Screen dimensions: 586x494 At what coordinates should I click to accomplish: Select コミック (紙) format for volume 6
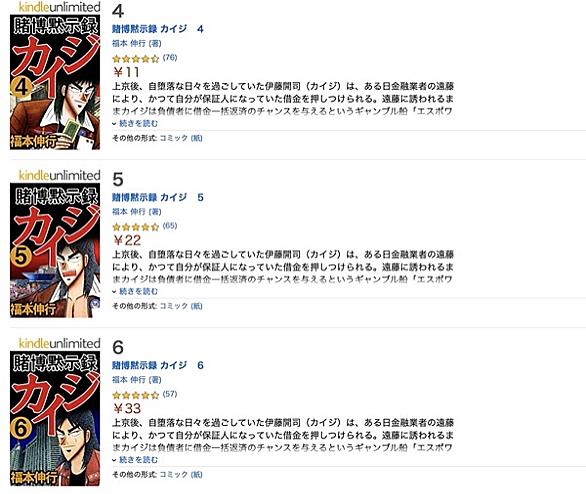181,475
